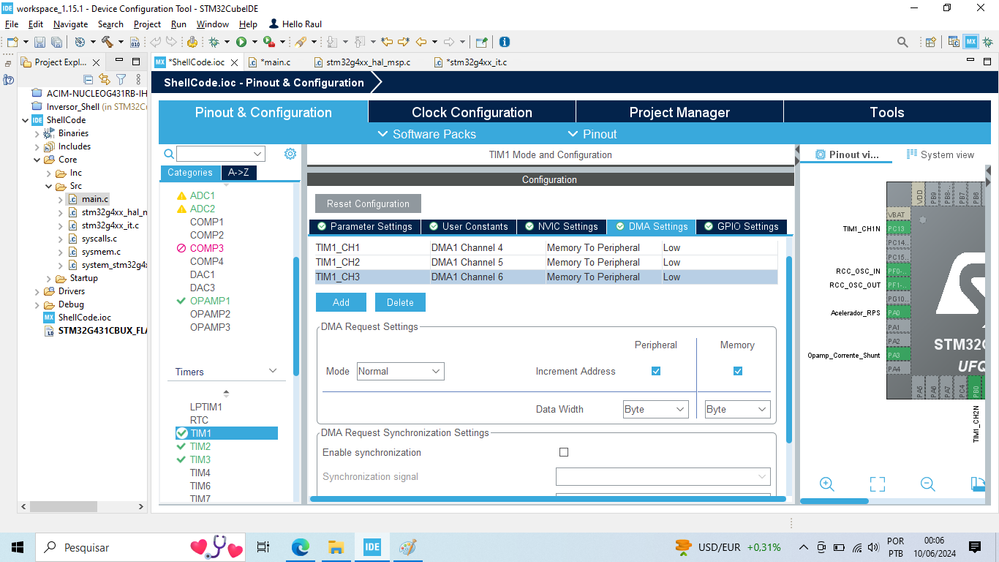
Task: Click the Build hammer icon
Action: point(107,42)
